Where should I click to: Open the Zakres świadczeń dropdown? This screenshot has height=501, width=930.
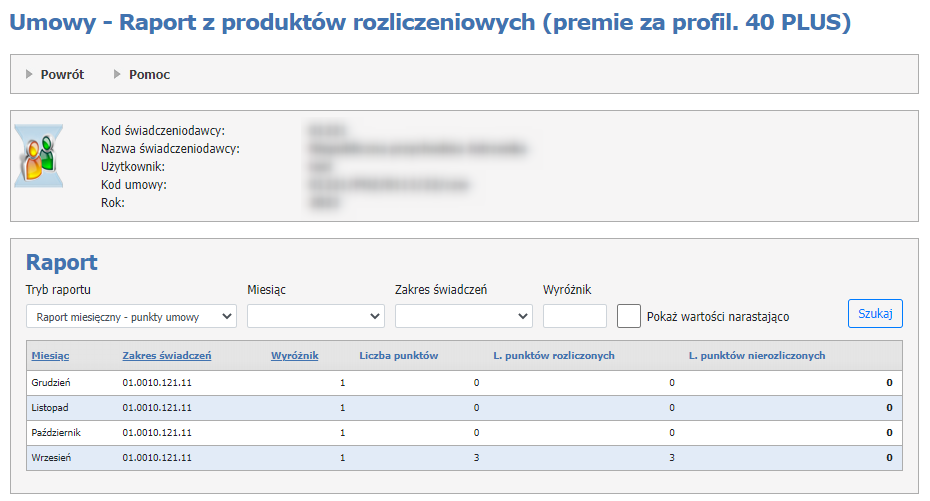pos(463,316)
